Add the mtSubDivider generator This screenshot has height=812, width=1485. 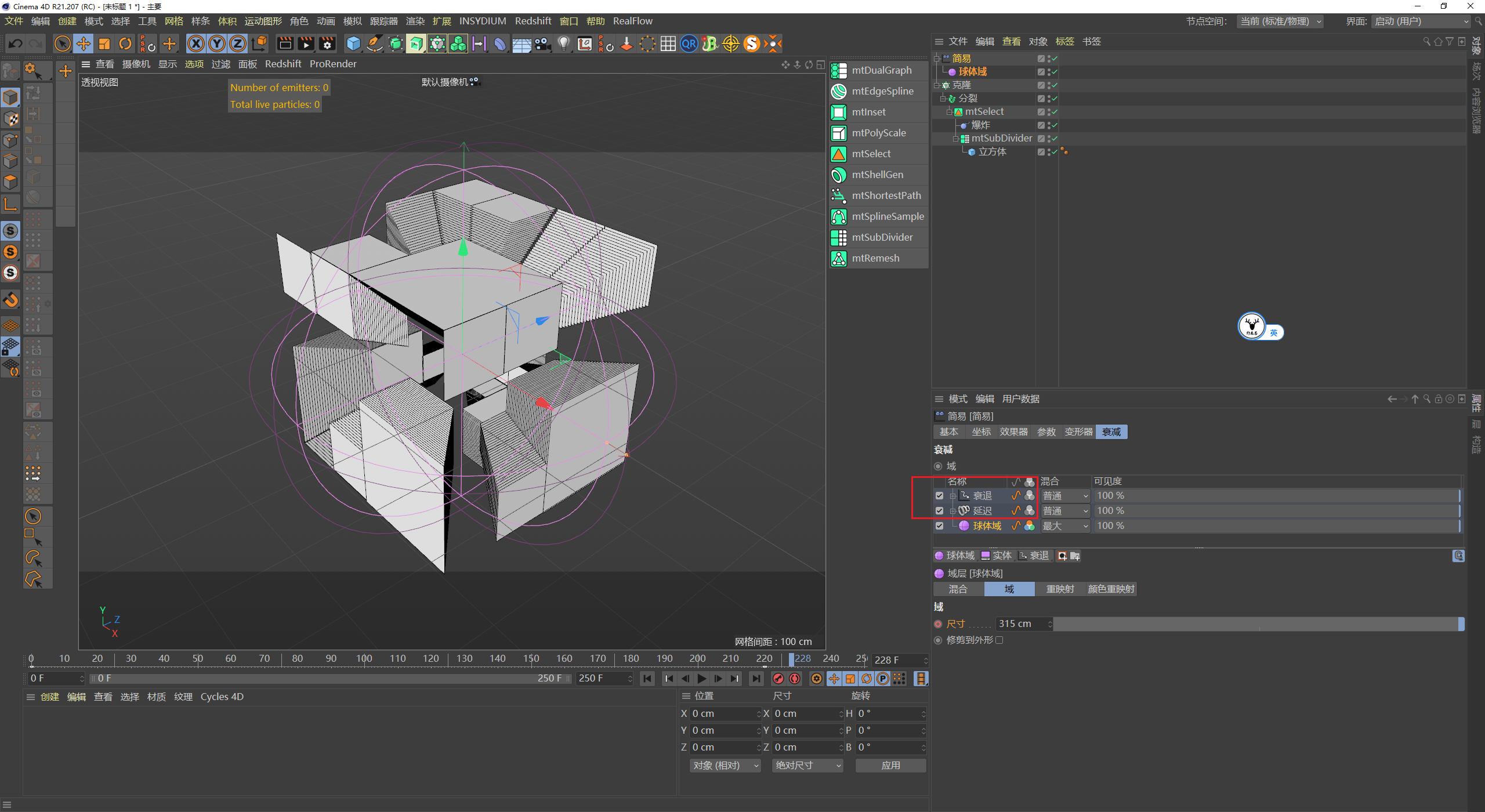pyautogui.click(x=882, y=237)
